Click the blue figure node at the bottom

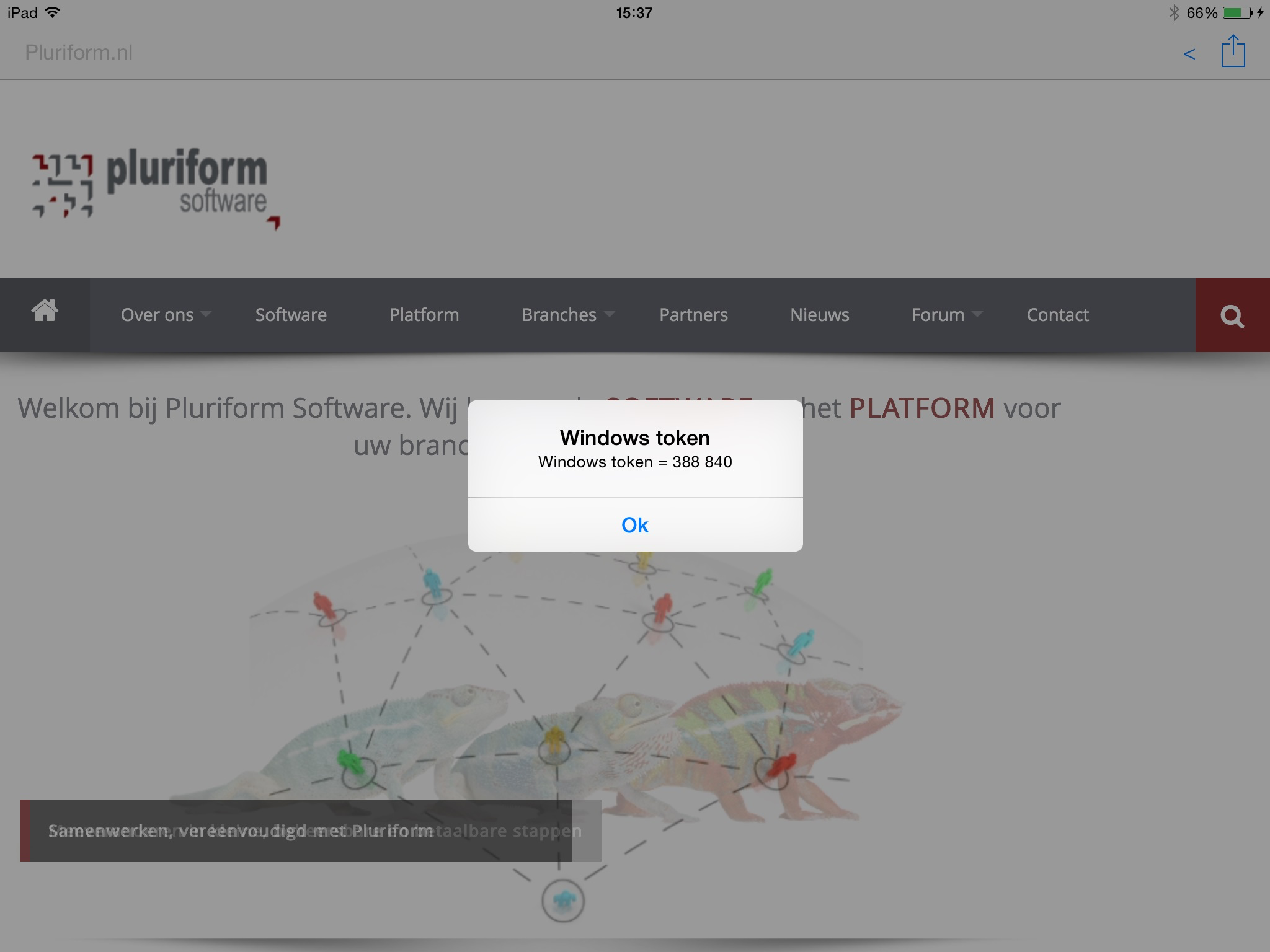click(x=563, y=900)
